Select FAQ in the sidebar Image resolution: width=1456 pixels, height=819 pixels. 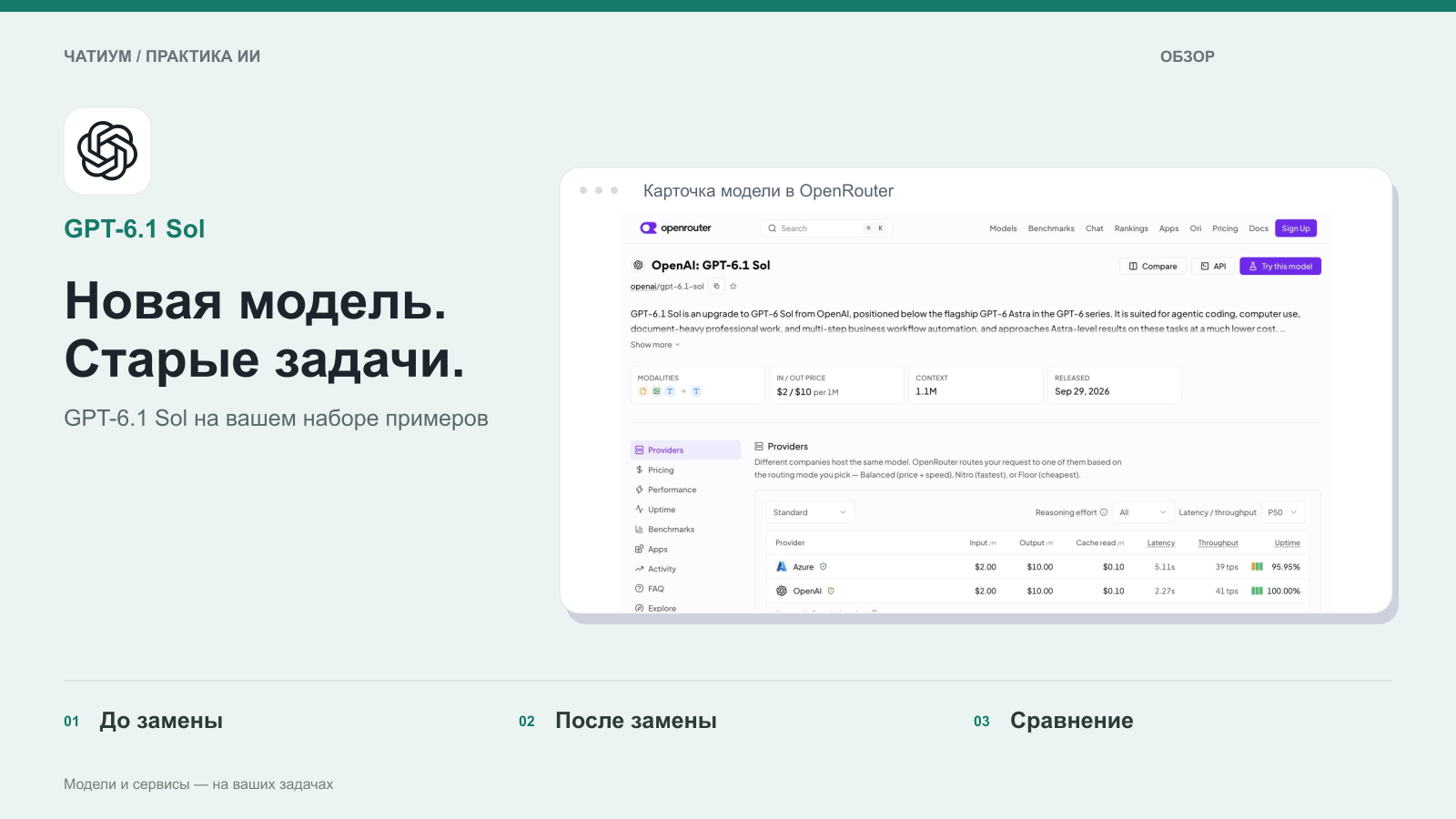pyautogui.click(x=686, y=589)
